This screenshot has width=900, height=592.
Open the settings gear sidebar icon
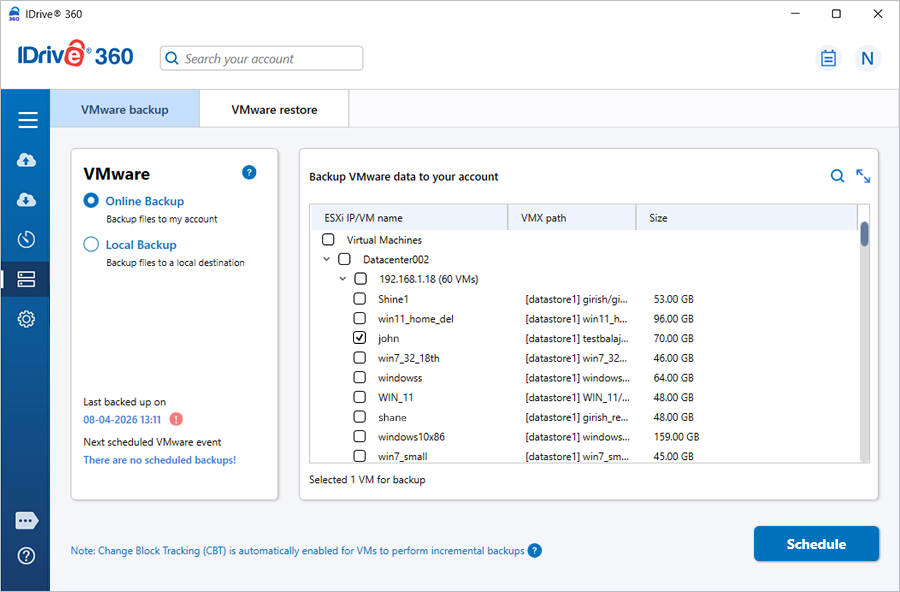tap(26, 319)
